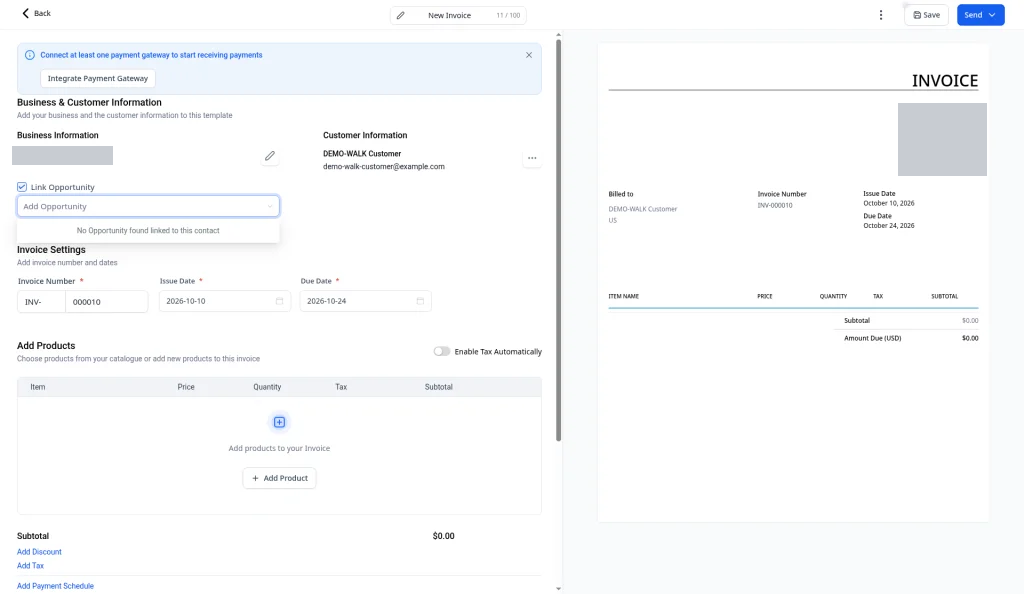Click the Price column header in products table
This screenshot has width=1024, height=594.
click(186, 387)
